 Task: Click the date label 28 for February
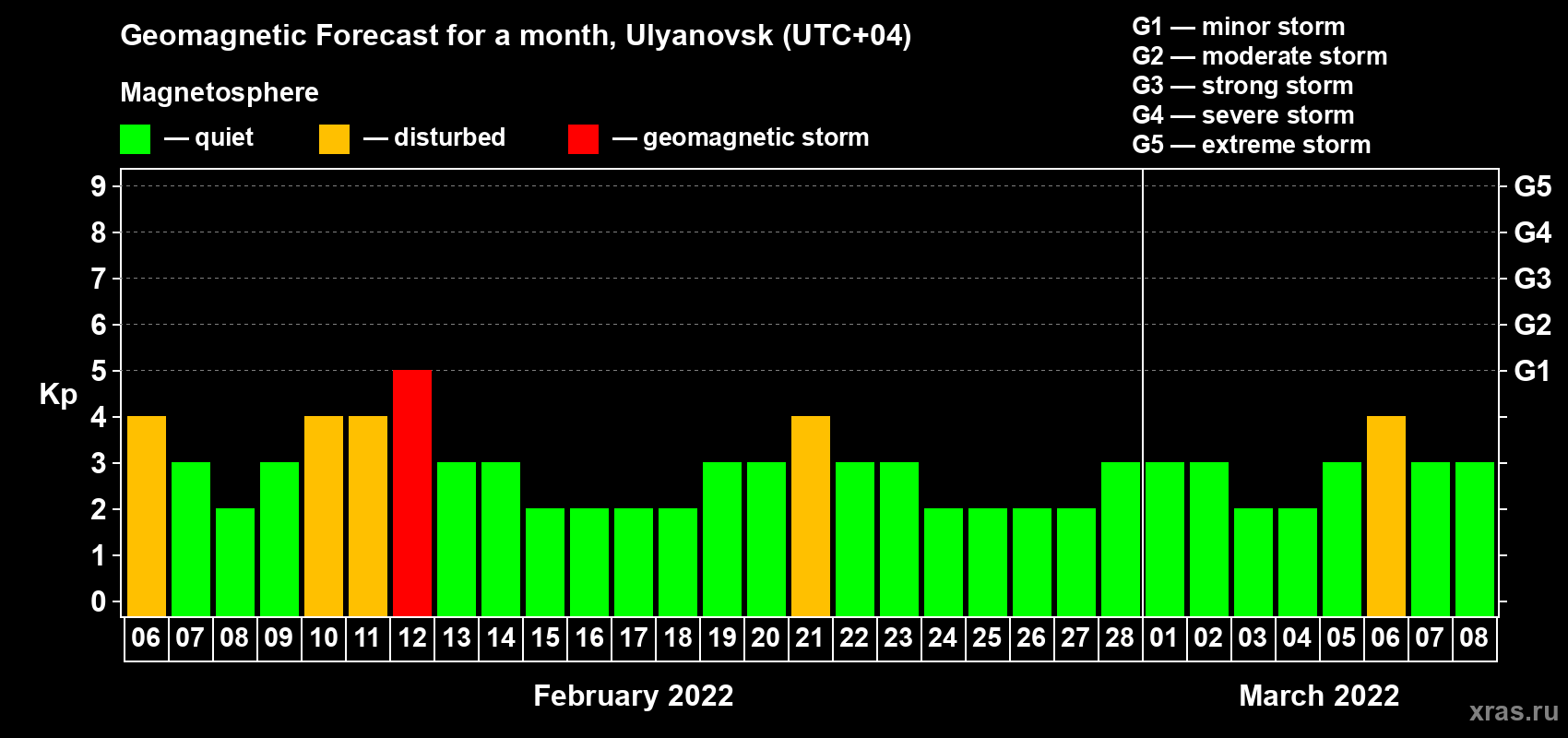1120,637
